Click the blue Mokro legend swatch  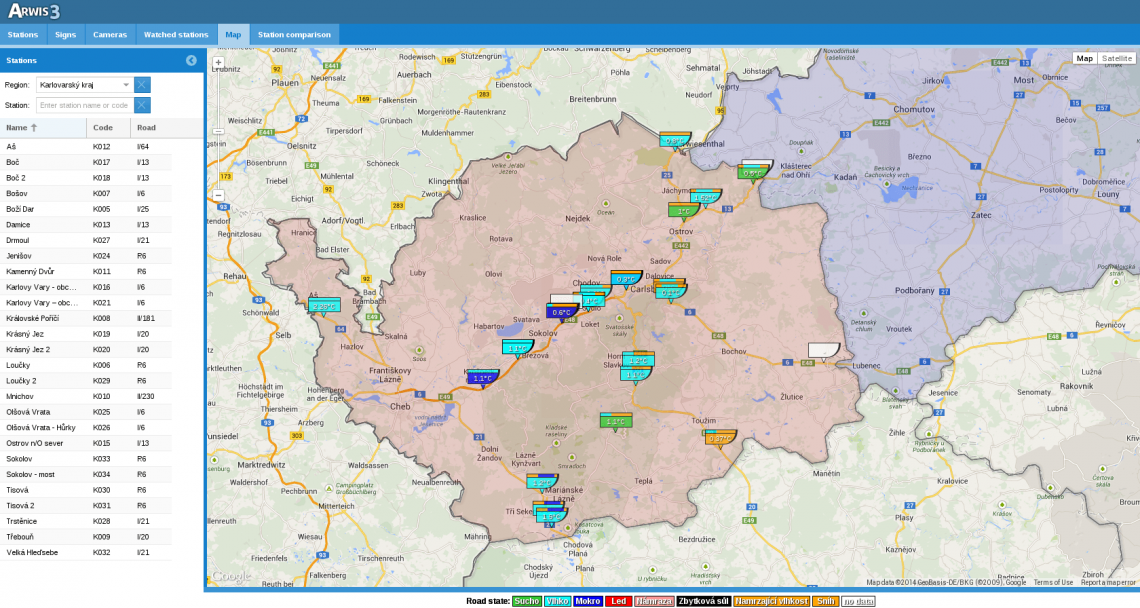[588, 601]
